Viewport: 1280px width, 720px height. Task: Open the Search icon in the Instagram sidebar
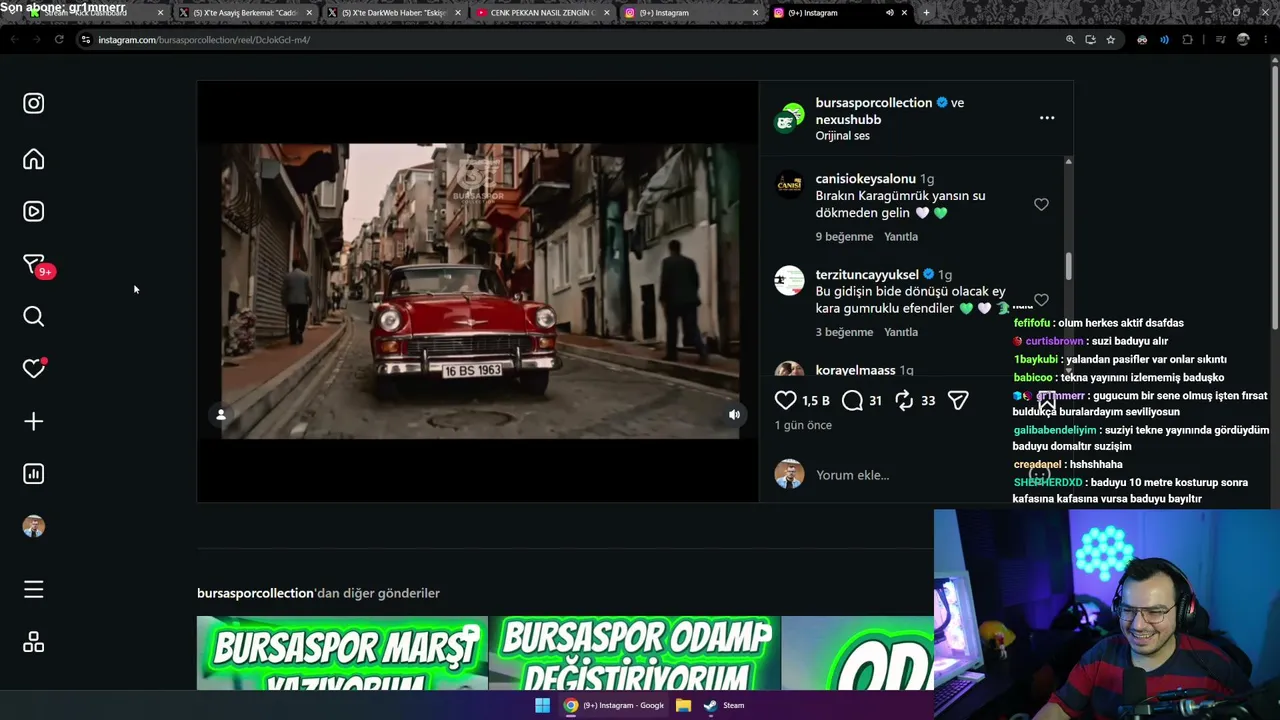pyautogui.click(x=34, y=317)
